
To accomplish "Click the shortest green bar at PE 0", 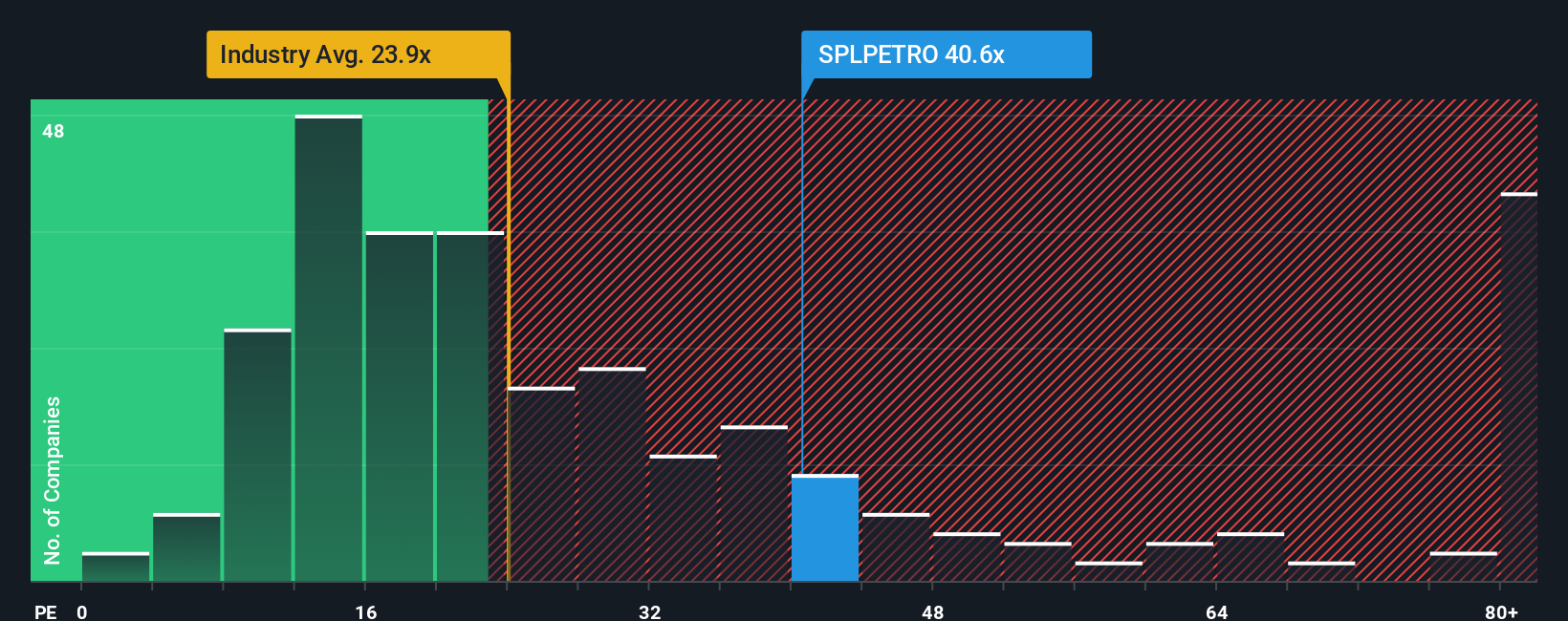I will point(116,567).
